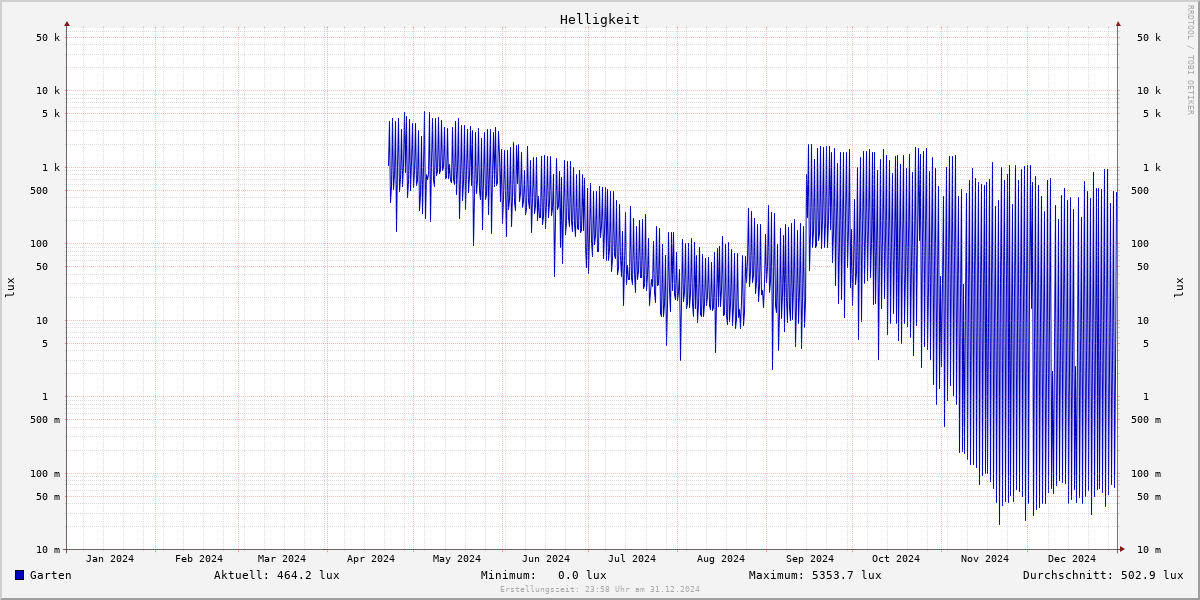The width and height of the screenshot is (1200, 600).
Task: Click the Aug 2024 x-axis label
Action: coord(721,559)
